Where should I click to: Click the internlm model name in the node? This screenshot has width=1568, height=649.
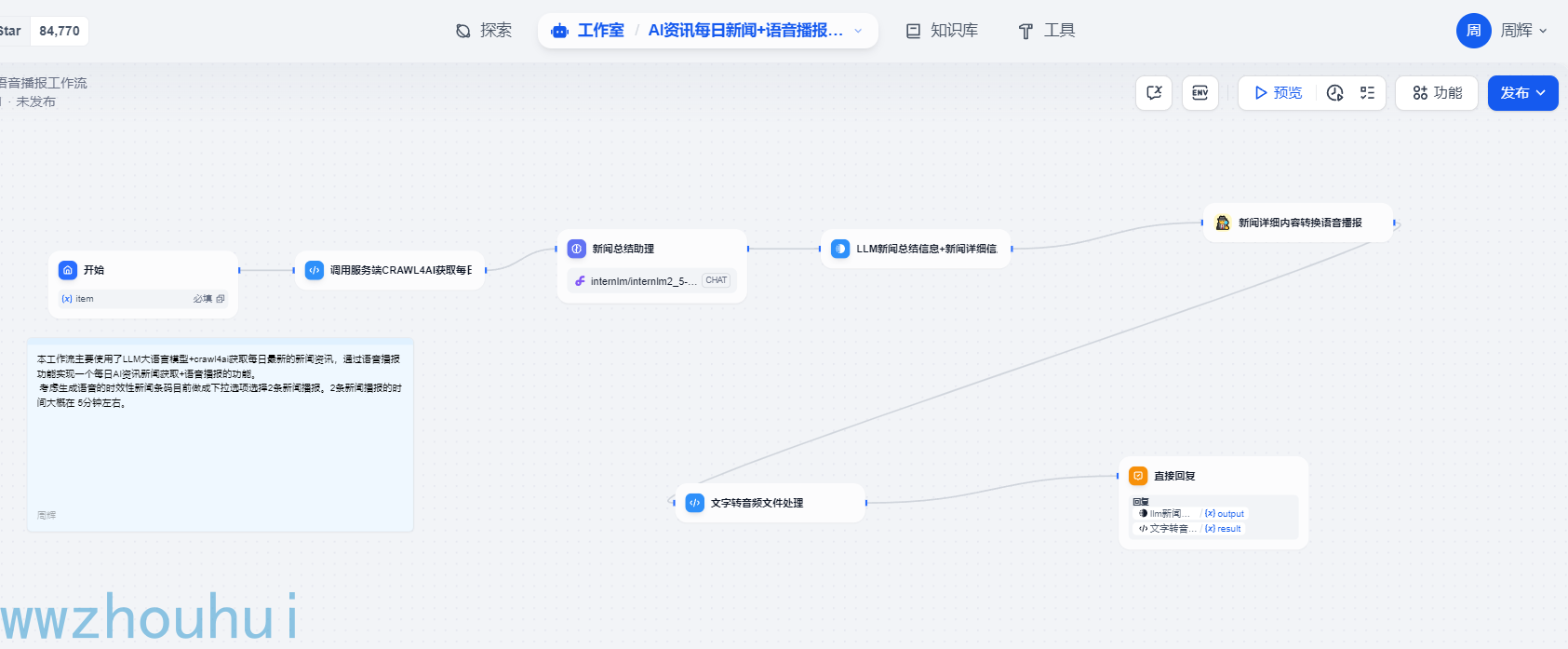click(643, 281)
